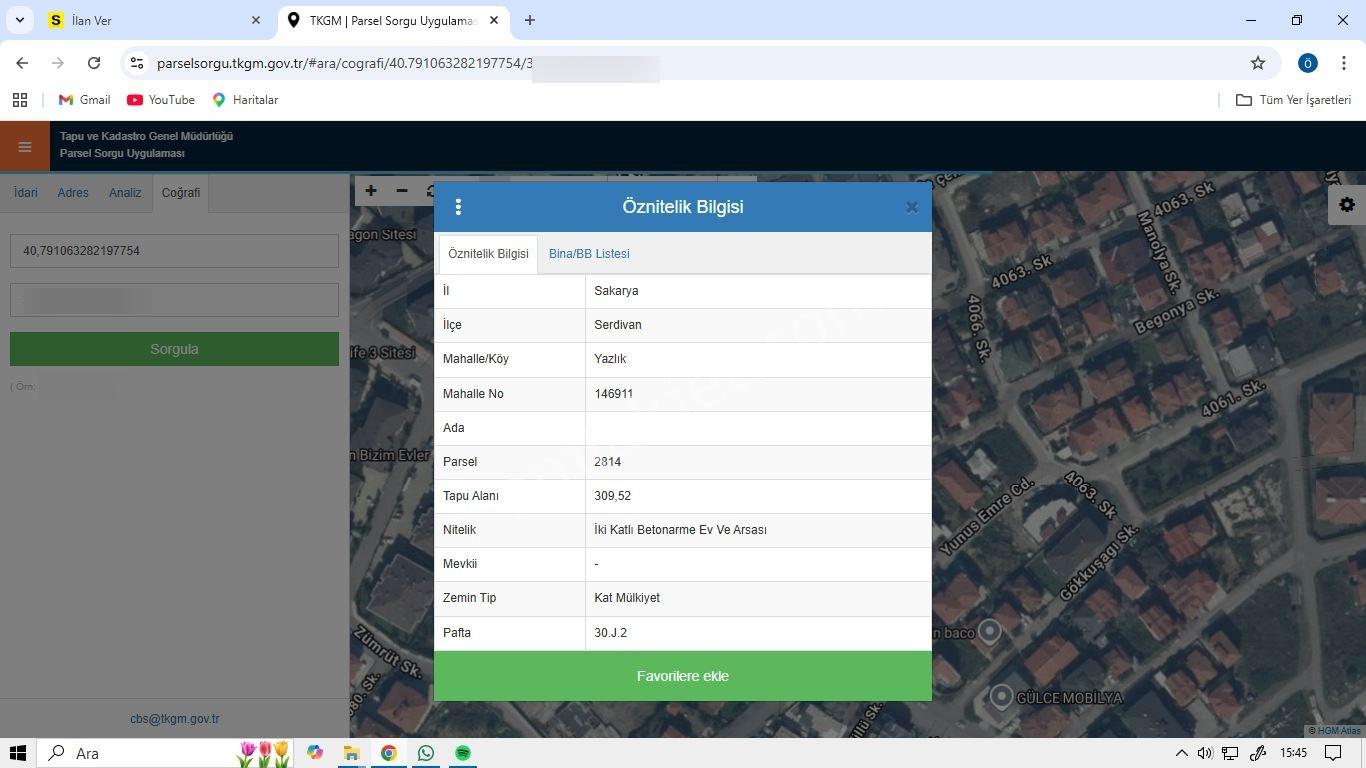
Task: Open the Windows Start menu
Action: click(17, 753)
